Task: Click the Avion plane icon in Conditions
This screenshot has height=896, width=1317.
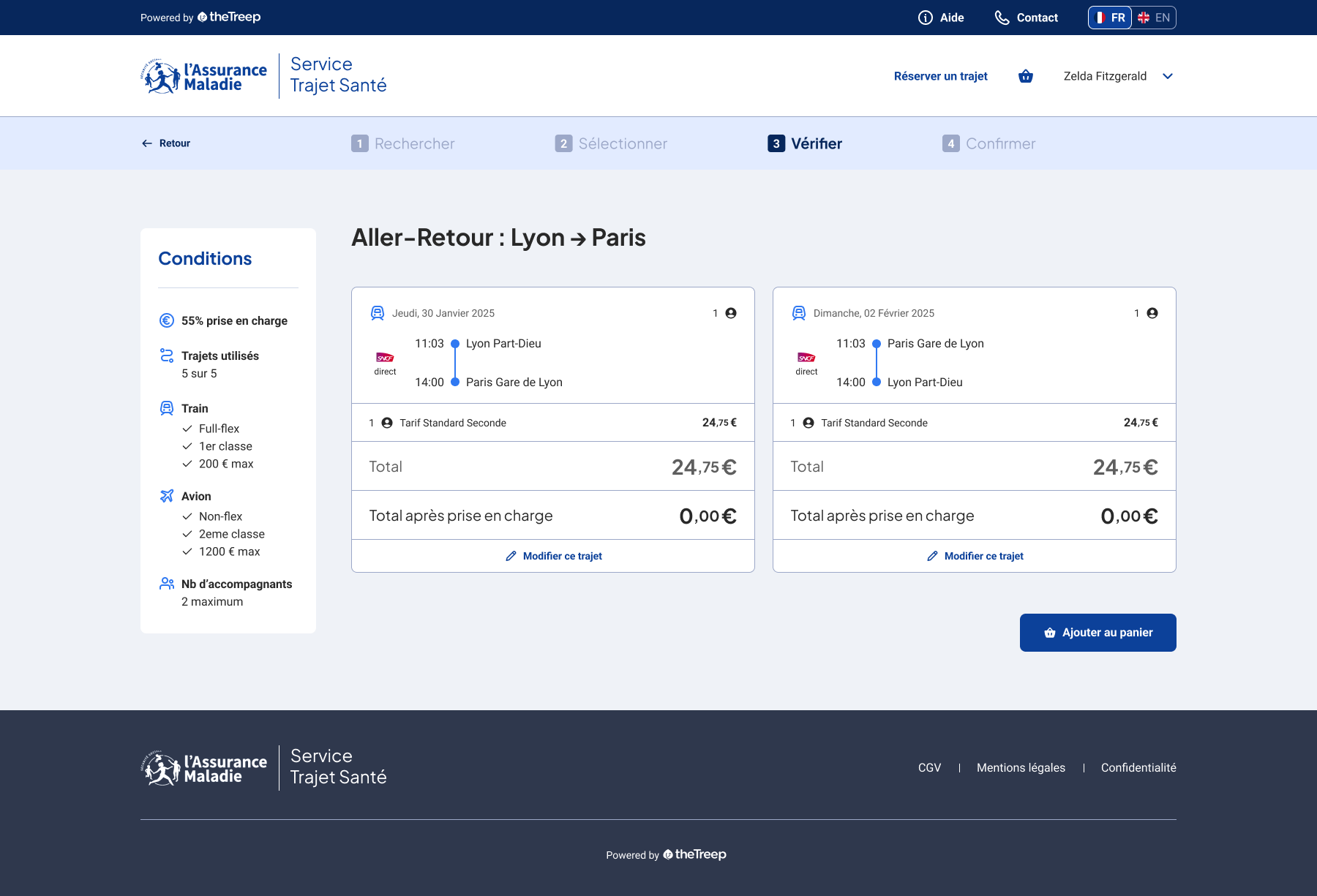Action: pyautogui.click(x=167, y=496)
